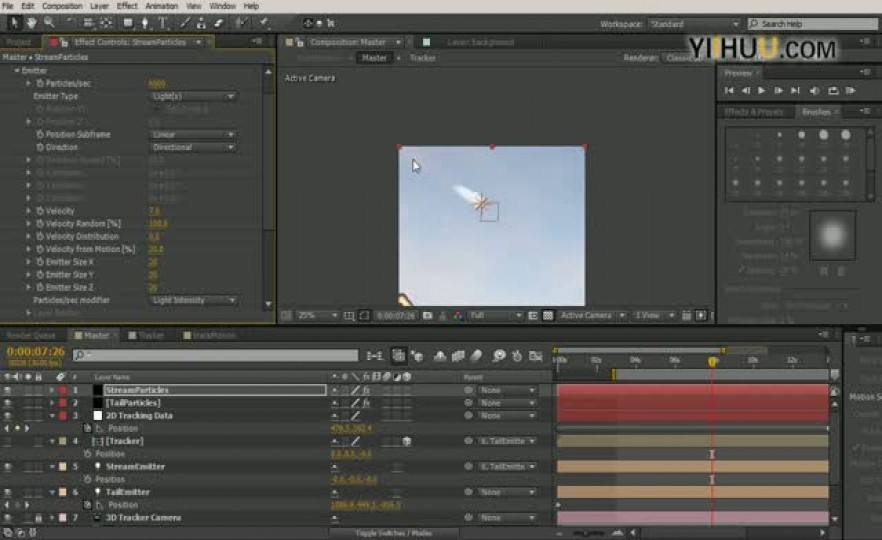Jump to last frame in Preview panel
Viewport: 882px width, 540px height.
[x=795, y=91]
